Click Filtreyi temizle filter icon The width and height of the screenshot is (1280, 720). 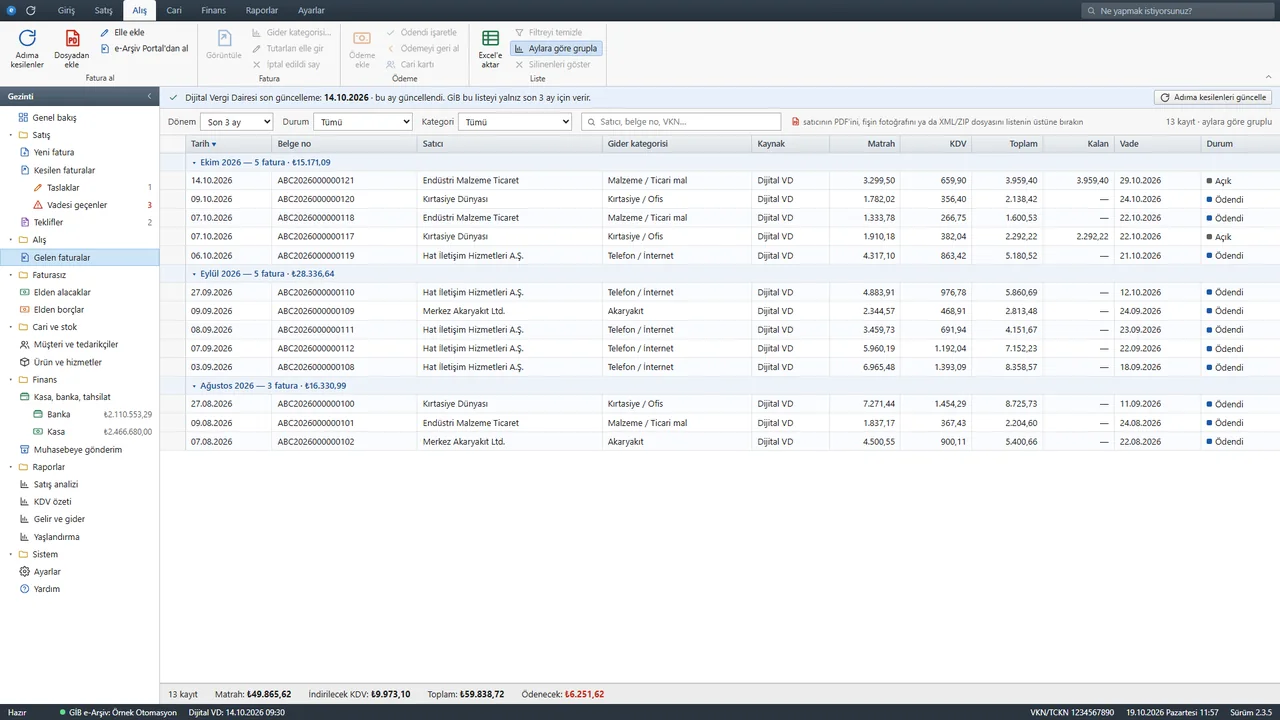point(519,33)
